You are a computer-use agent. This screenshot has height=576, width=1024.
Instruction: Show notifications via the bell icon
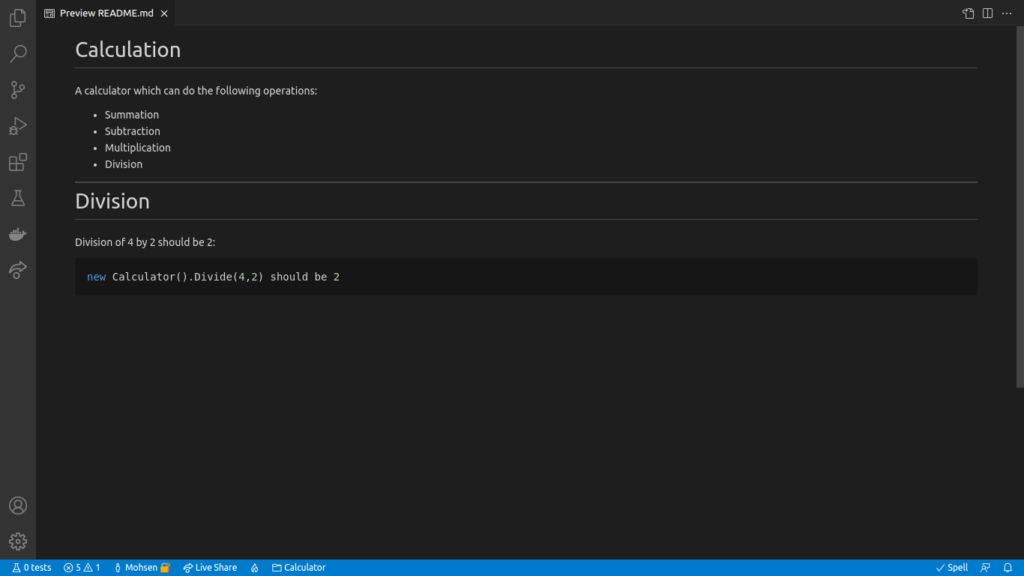pos(1008,567)
